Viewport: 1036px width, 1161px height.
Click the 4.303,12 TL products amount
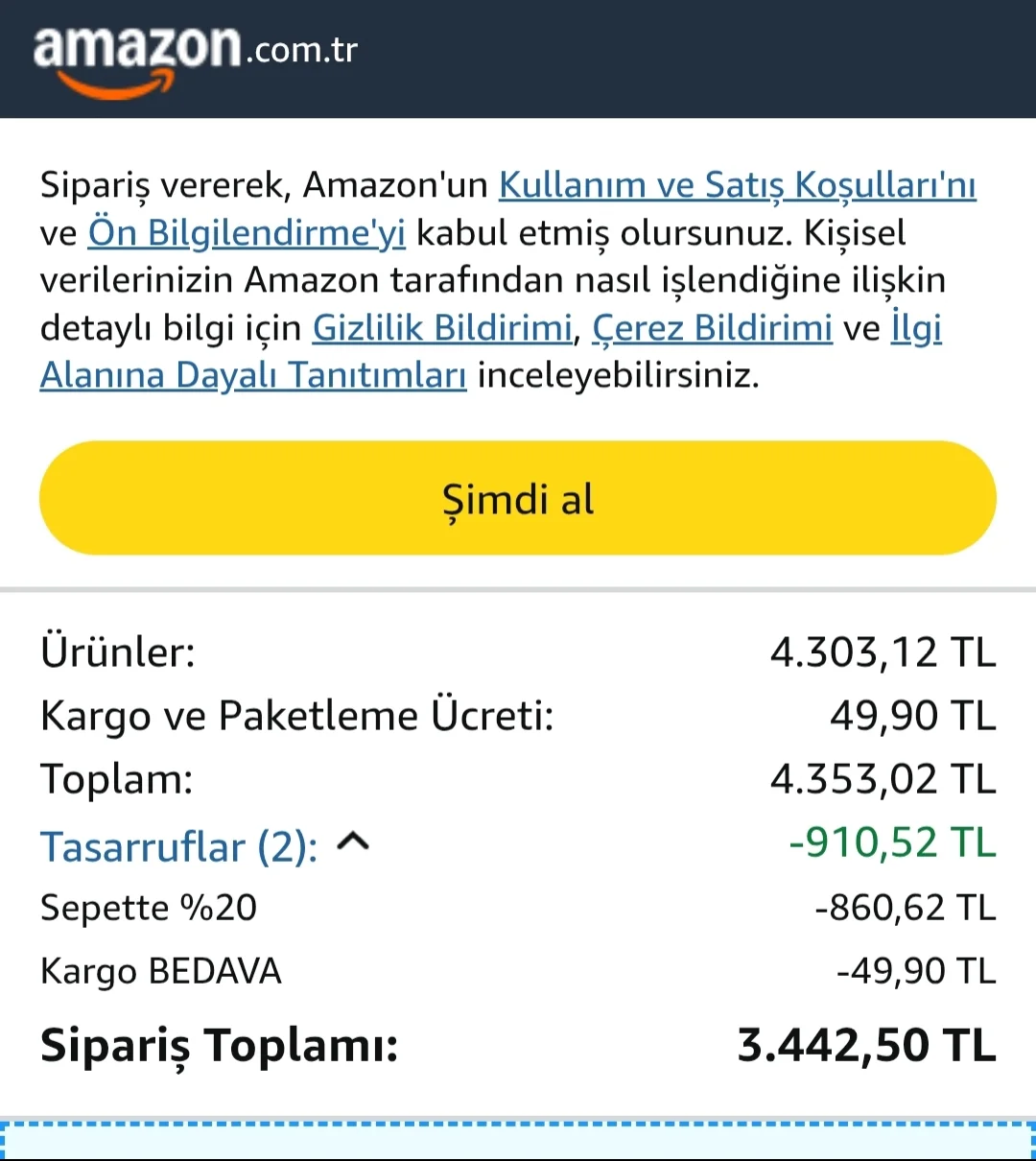pyautogui.click(x=883, y=652)
